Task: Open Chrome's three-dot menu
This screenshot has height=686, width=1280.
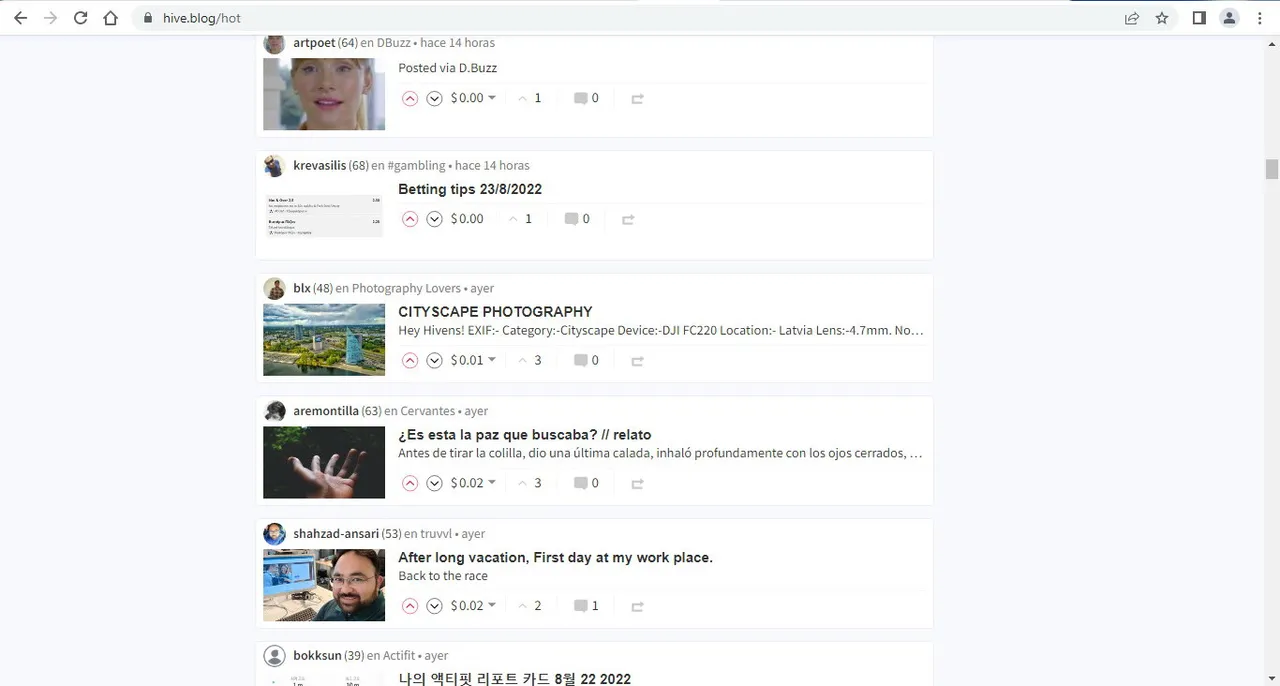Action: (1260, 18)
